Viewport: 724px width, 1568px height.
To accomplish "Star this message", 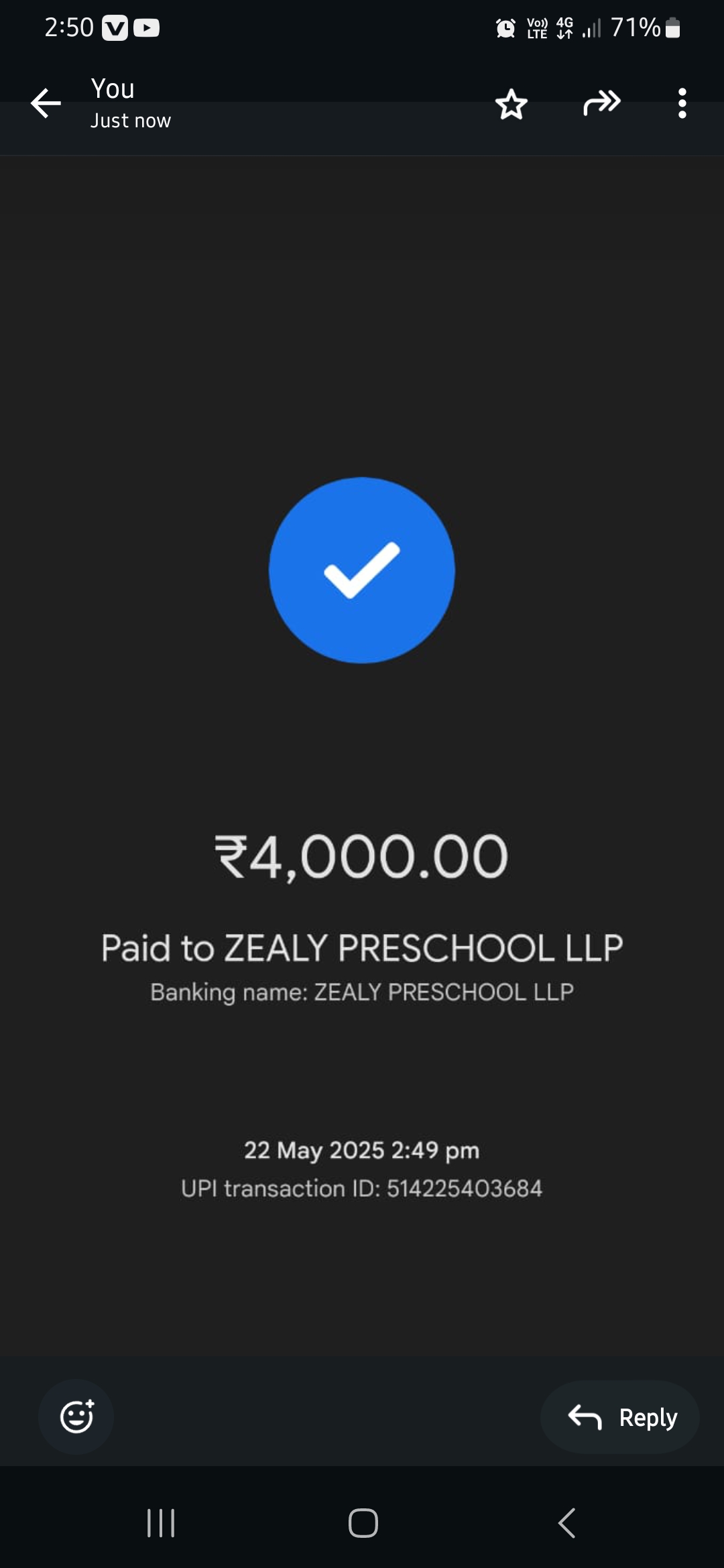I will point(511,104).
